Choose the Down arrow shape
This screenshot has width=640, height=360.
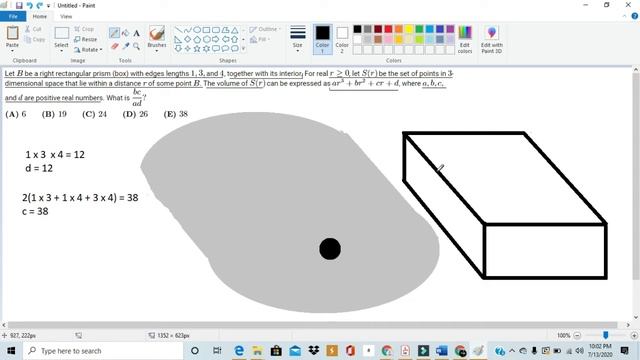click(178, 49)
